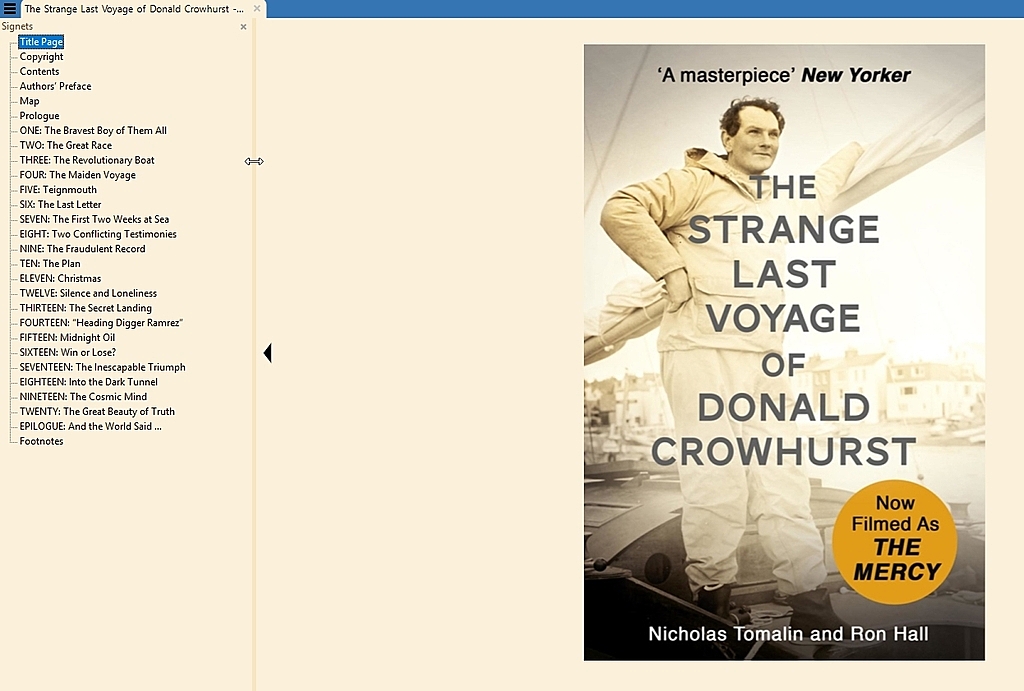Select the Prologue bookmark
This screenshot has height=691, width=1024.
pos(39,116)
